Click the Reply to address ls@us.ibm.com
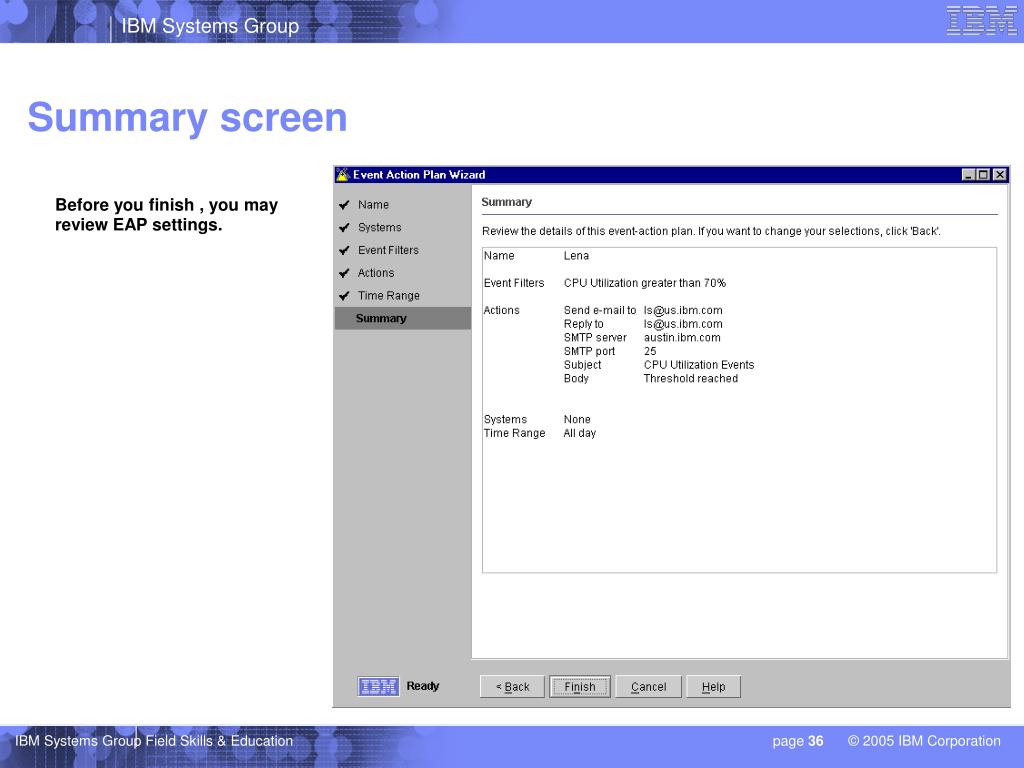The image size is (1024, 768). [x=683, y=324]
